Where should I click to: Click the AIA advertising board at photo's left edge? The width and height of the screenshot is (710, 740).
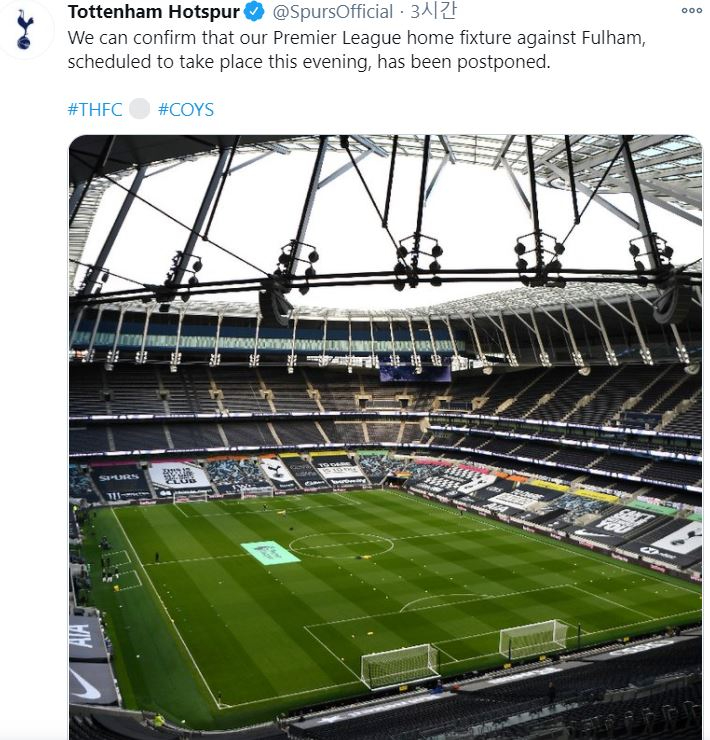point(85,637)
